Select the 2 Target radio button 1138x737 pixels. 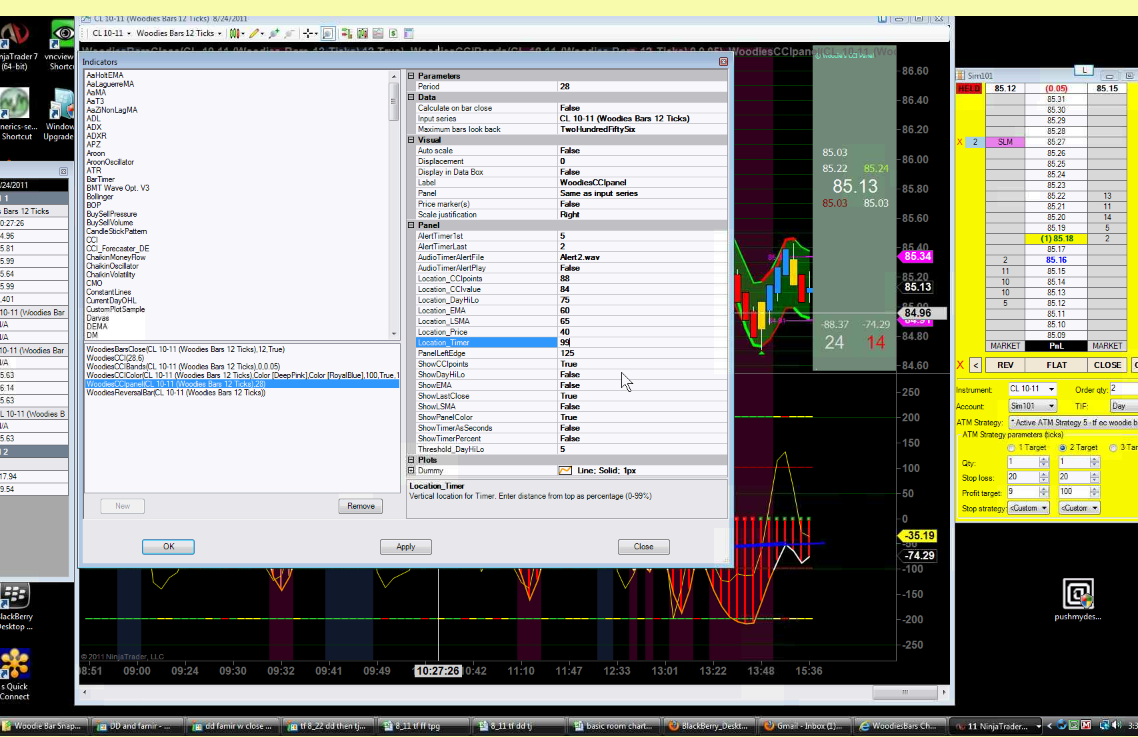pyautogui.click(x=1063, y=448)
